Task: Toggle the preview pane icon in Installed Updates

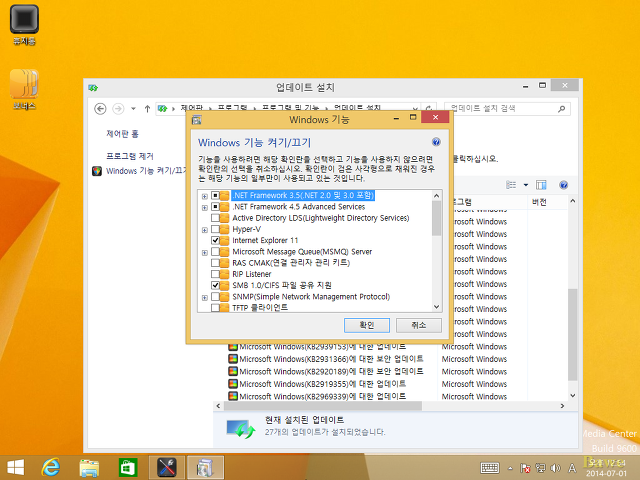Action: point(541,185)
